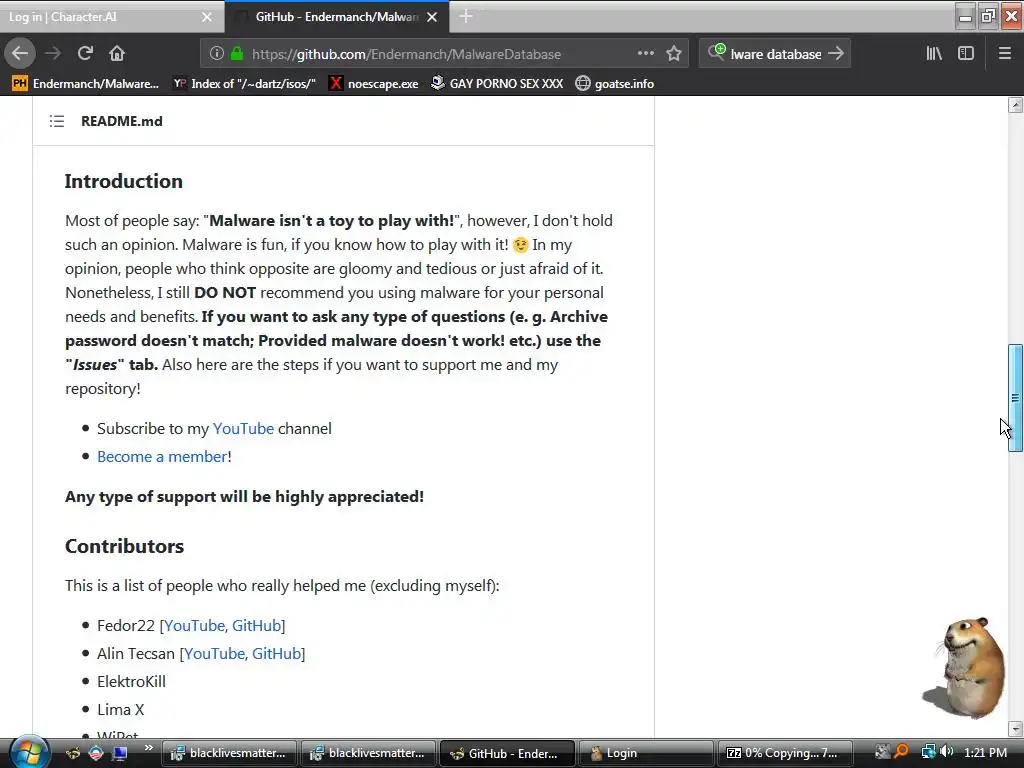The height and width of the screenshot is (768, 1024).
Task: Click the 'Lima X' contributor entry
Action: tap(120, 710)
